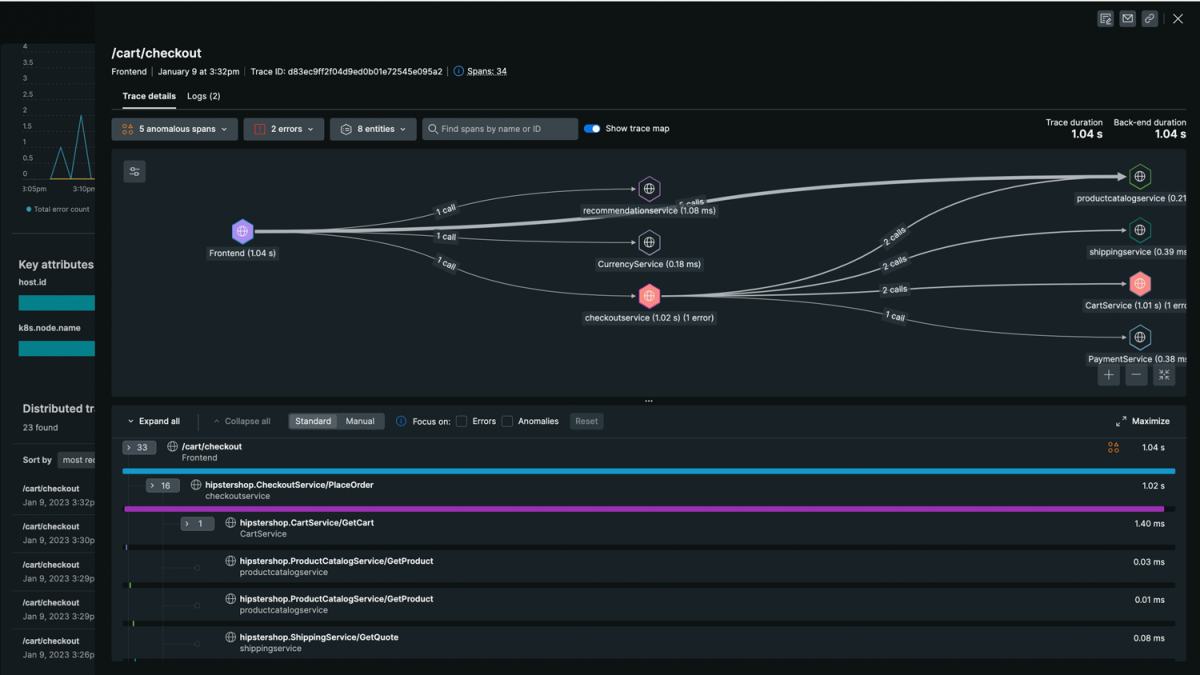Viewport: 1200px width, 675px height.
Task: Switch to the Logs (2) tab
Action: point(203,96)
